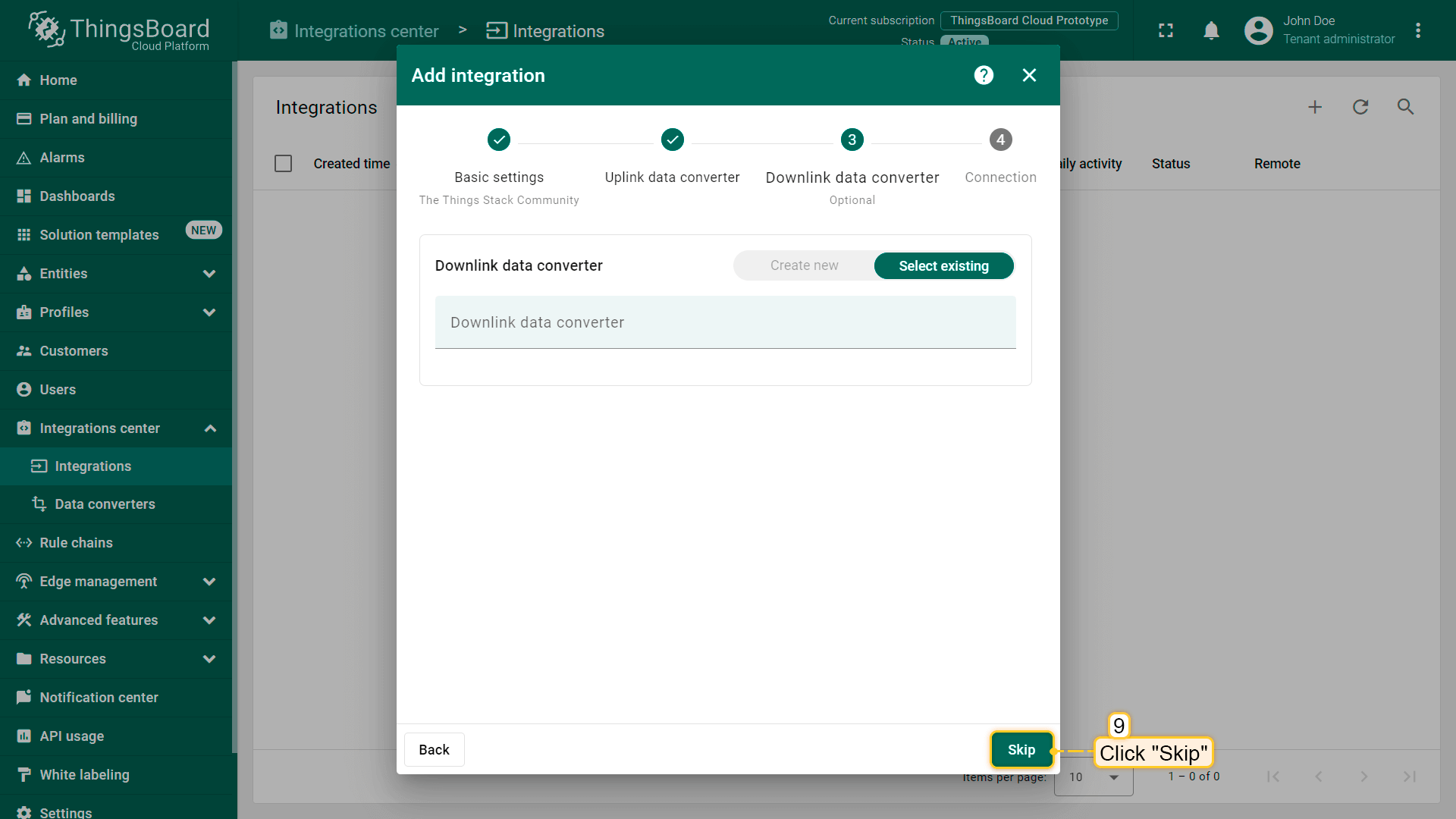Go to Rule chains page
This screenshot has height=819, width=1456.
coord(76,543)
